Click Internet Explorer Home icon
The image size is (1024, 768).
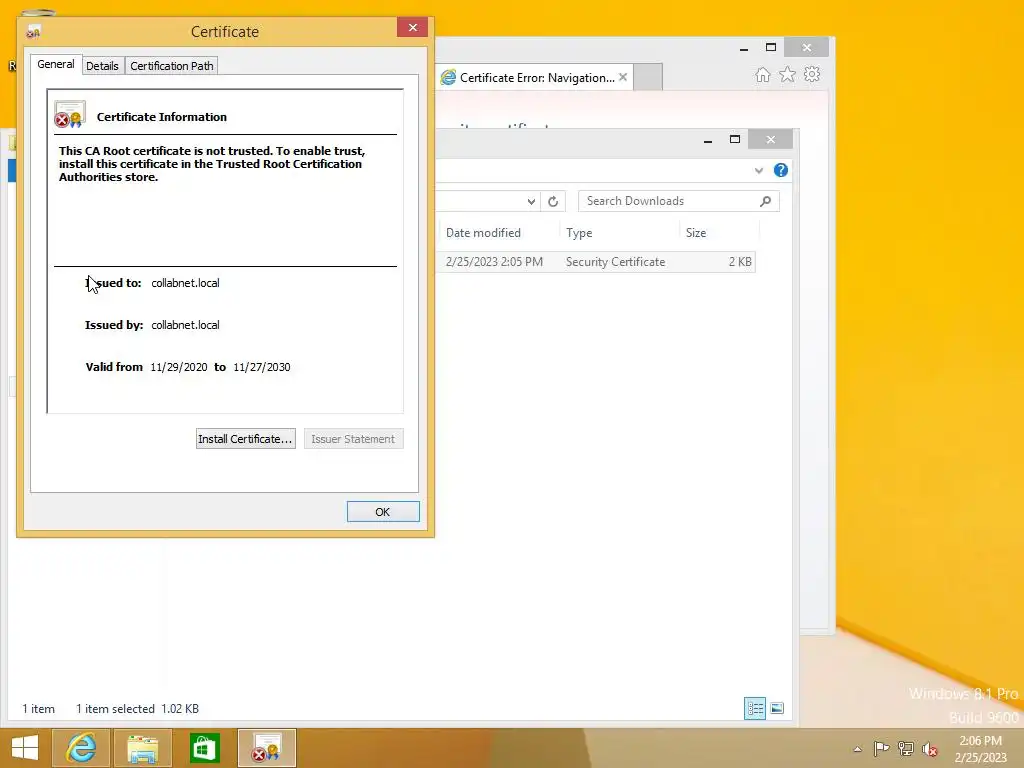[762, 75]
